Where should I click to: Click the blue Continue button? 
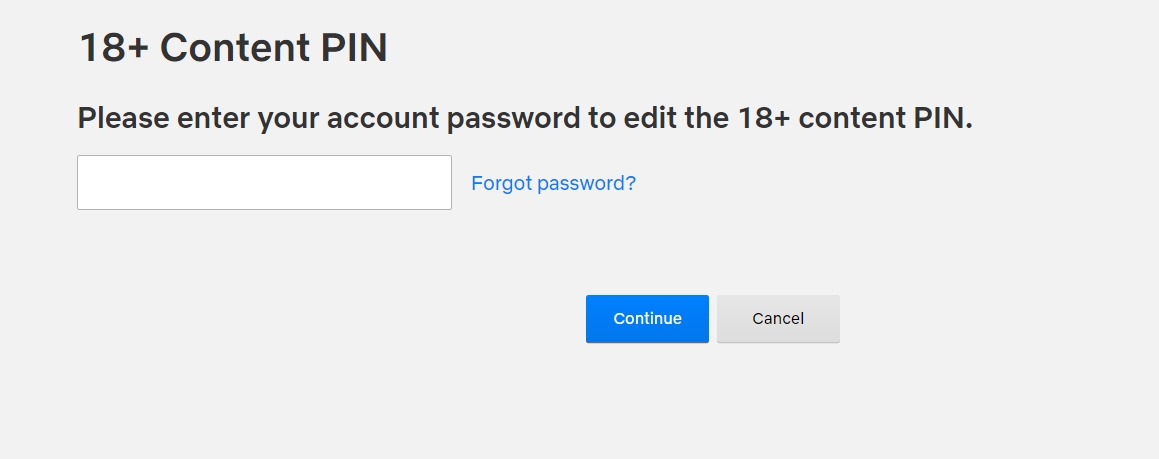[x=647, y=319]
